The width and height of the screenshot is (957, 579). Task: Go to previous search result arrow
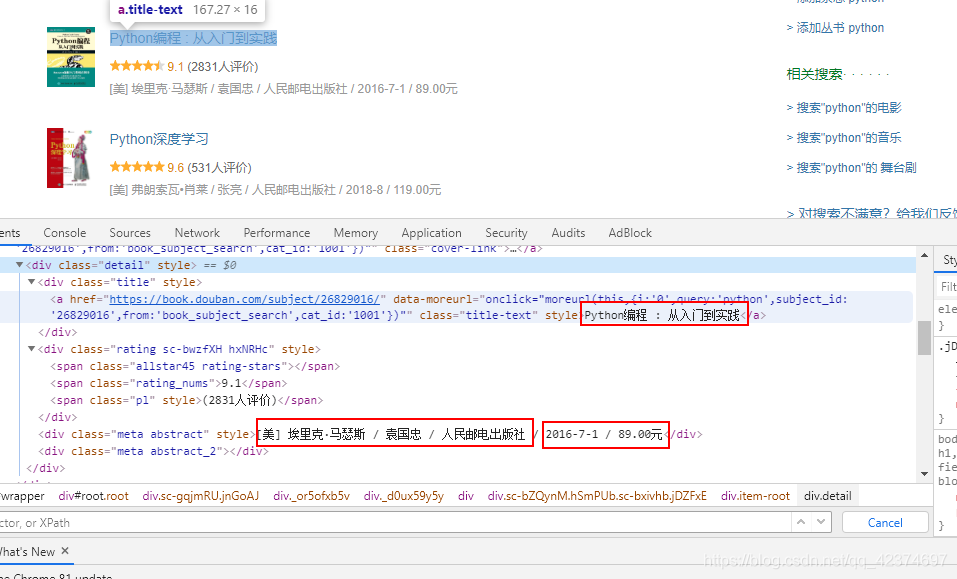801,522
